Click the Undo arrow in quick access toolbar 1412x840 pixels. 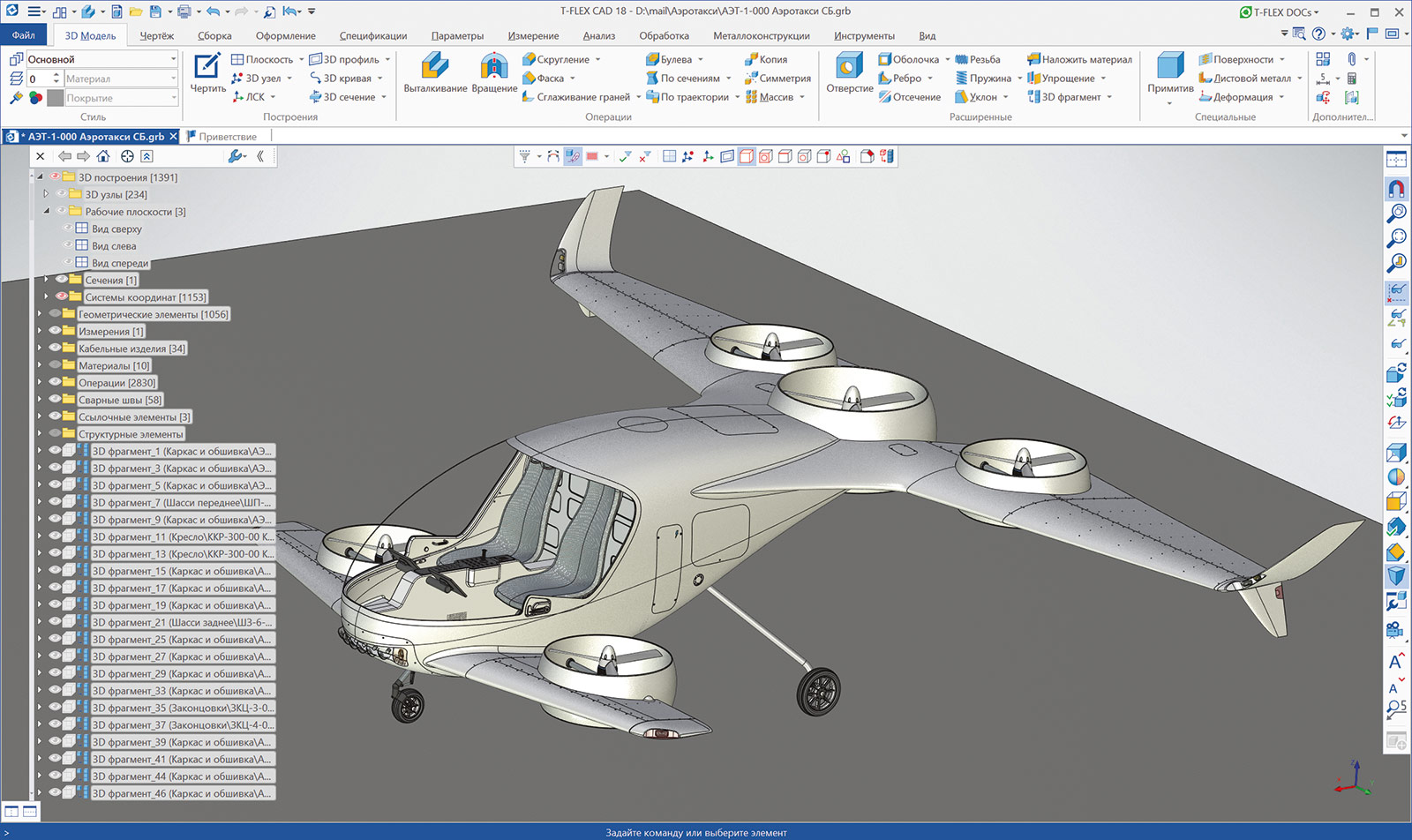[213, 12]
